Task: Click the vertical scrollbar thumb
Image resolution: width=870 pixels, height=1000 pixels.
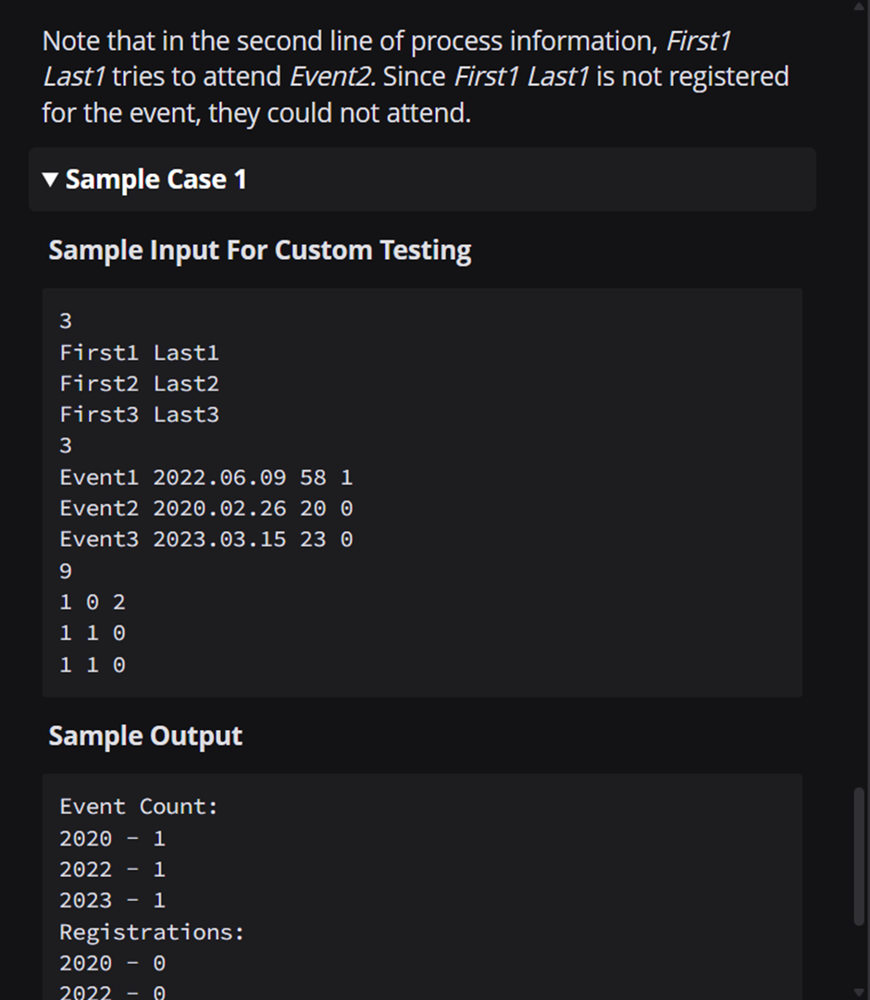Action: [x=859, y=856]
